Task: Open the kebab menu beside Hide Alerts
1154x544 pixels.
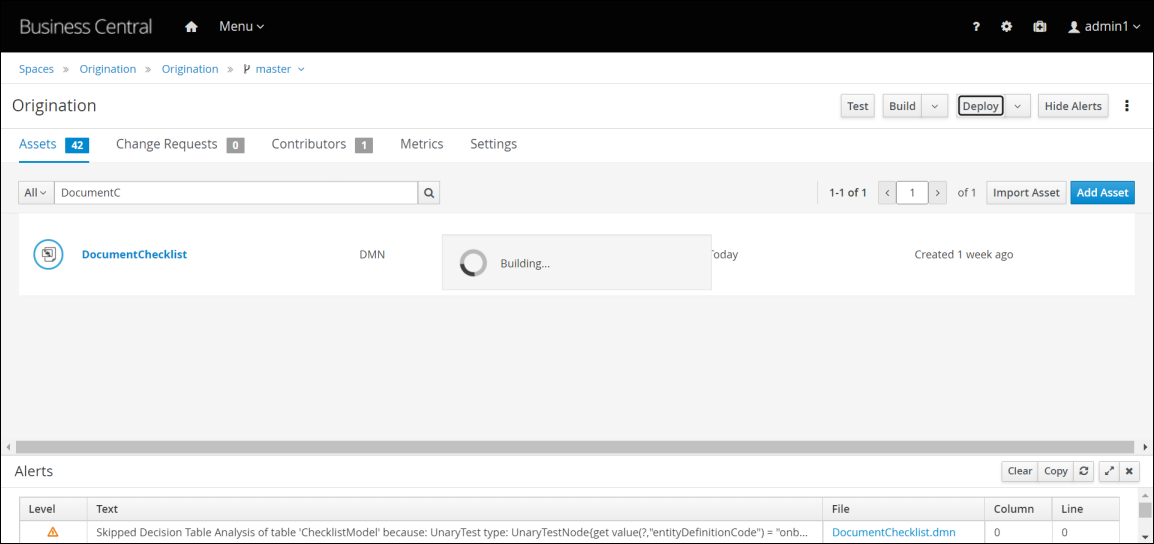Action: click(1127, 106)
